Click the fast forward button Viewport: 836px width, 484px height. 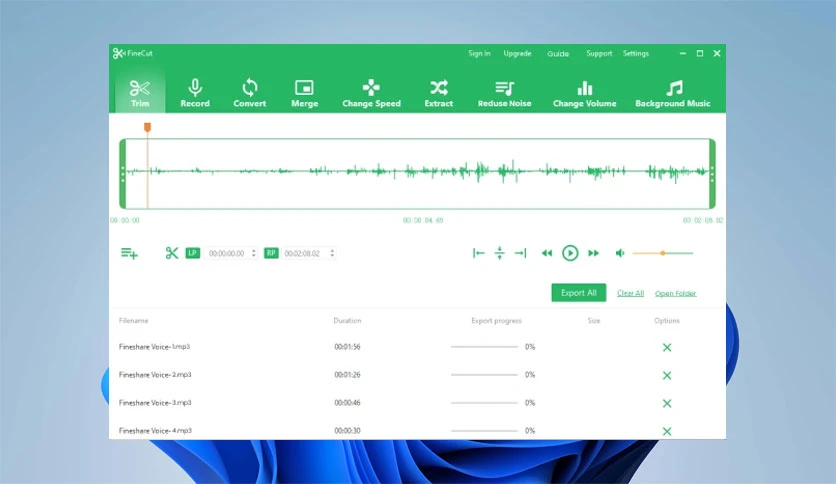click(x=593, y=253)
